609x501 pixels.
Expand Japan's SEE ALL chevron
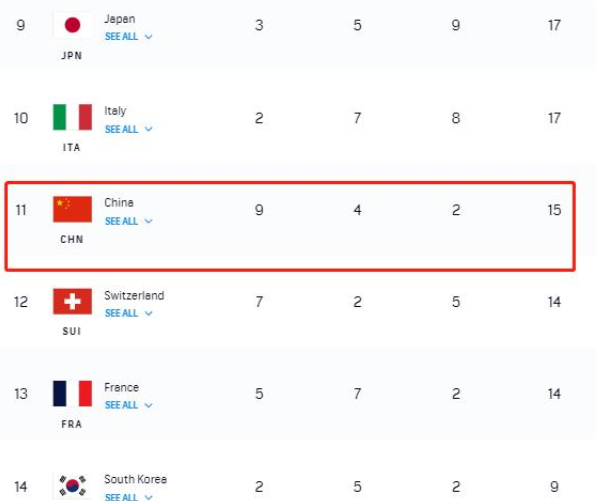148,37
